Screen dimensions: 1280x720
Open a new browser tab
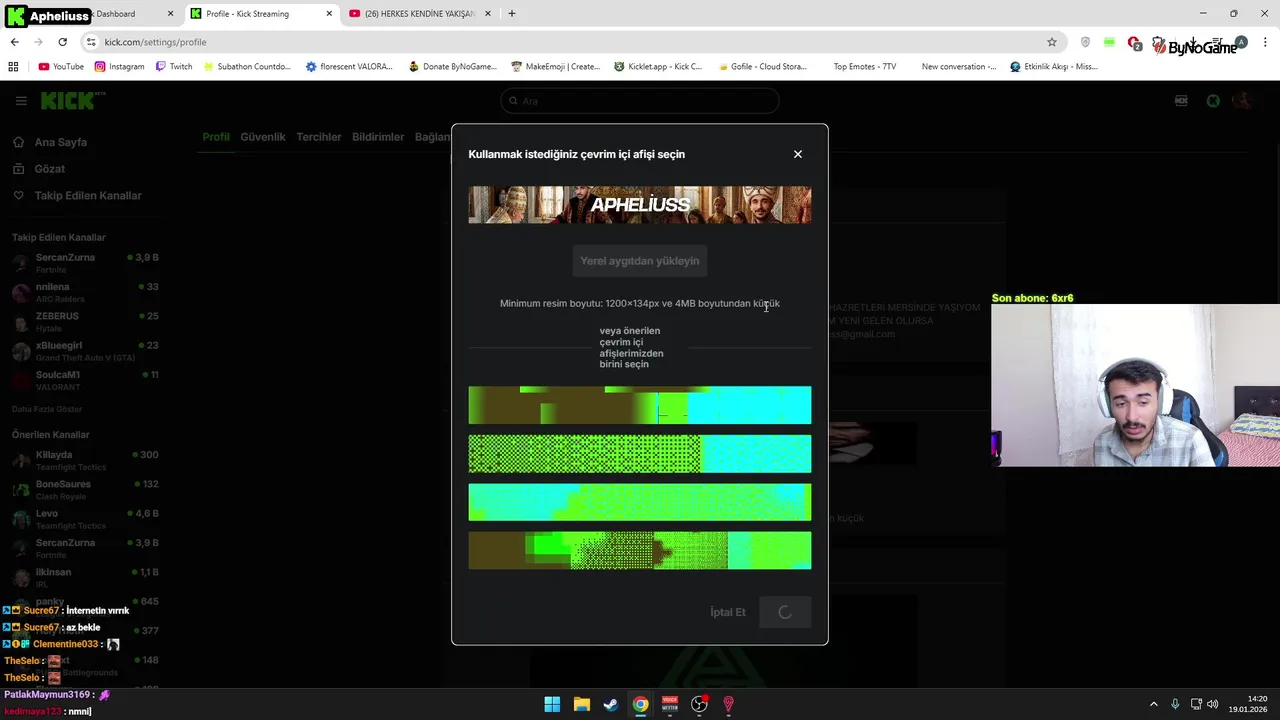click(512, 14)
